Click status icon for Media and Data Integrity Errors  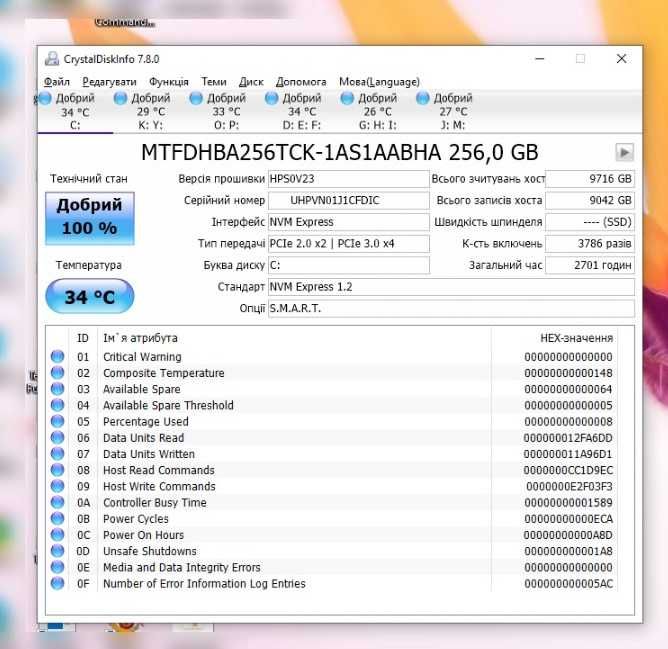[x=58, y=567]
